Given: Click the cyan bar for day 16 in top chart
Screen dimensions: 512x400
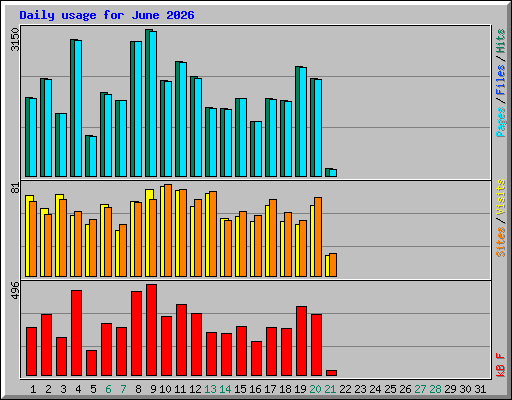Looking at the screenshot, I should (x=258, y=149).
